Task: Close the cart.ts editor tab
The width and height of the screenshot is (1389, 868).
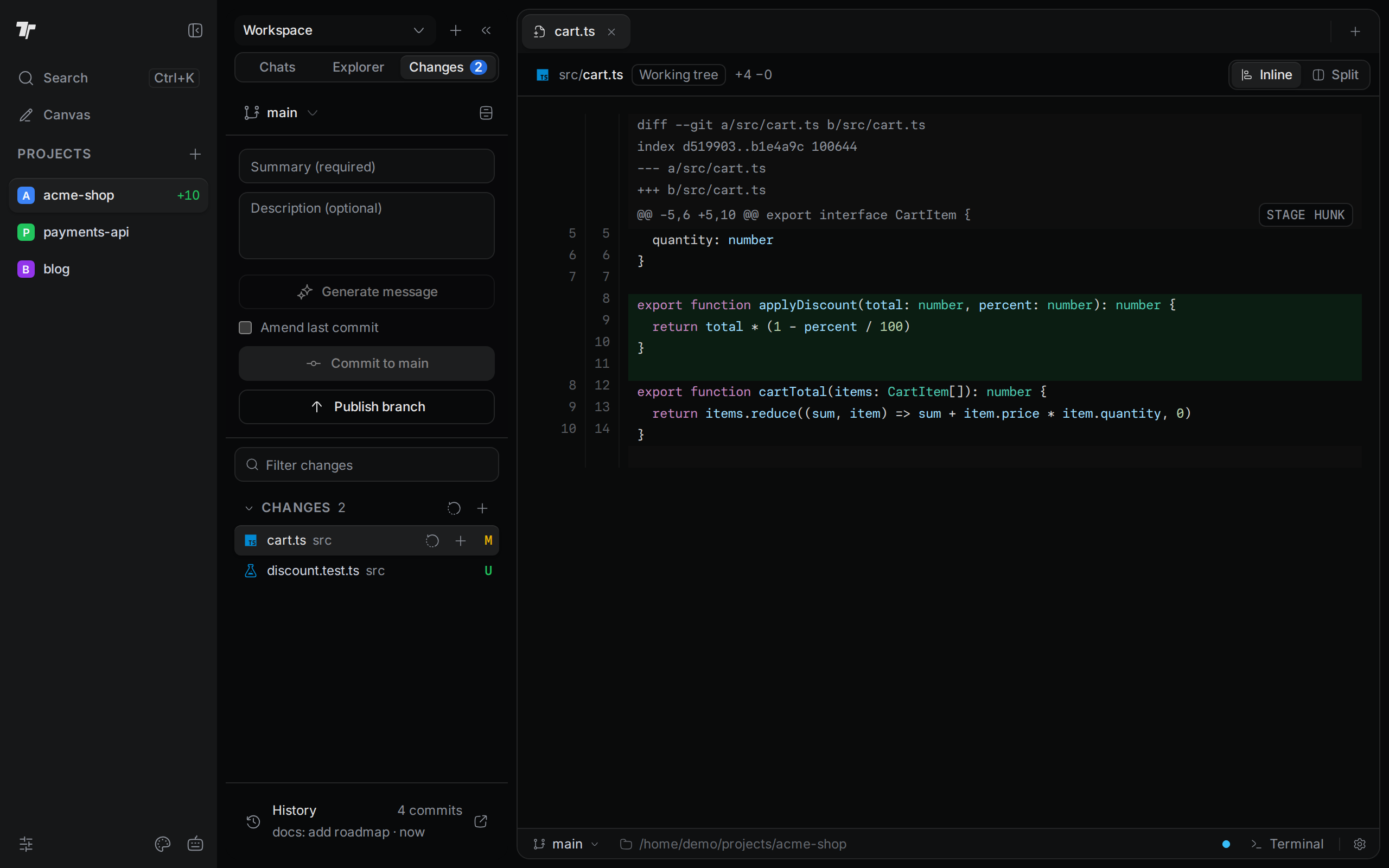Action: click(x=612, y=31)
